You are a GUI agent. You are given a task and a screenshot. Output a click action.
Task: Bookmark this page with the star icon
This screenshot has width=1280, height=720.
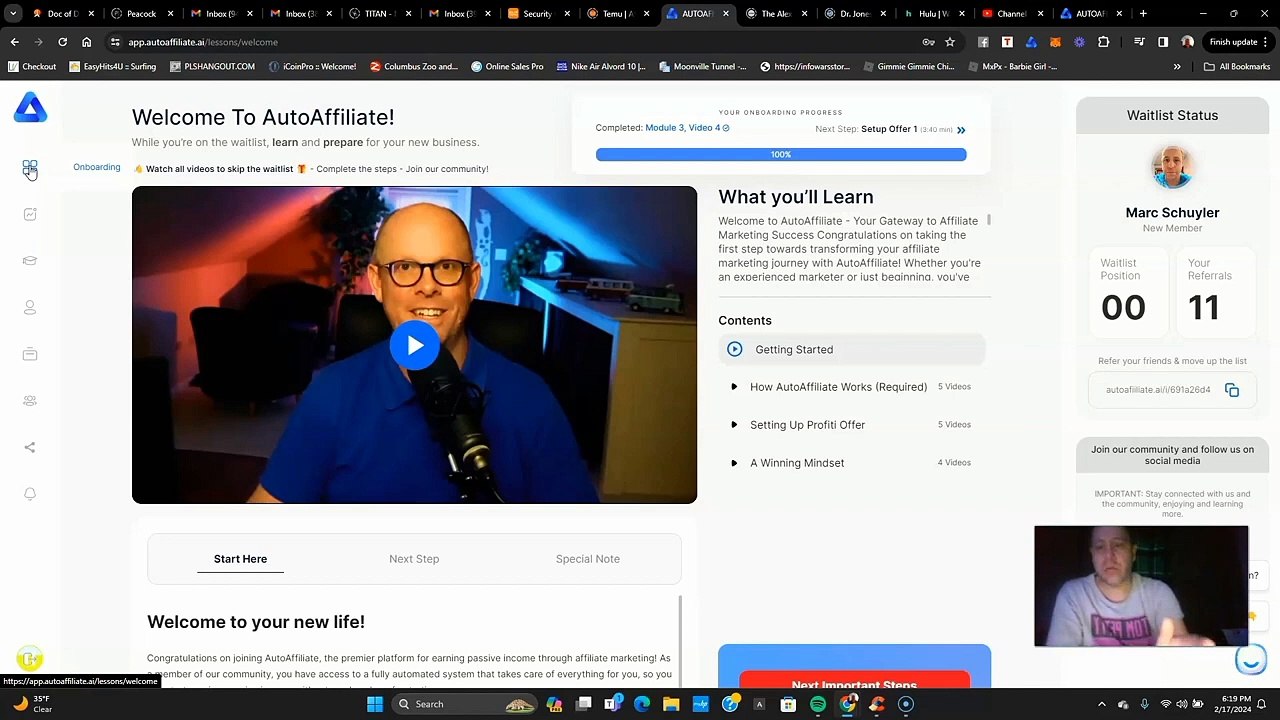[950, 42]
